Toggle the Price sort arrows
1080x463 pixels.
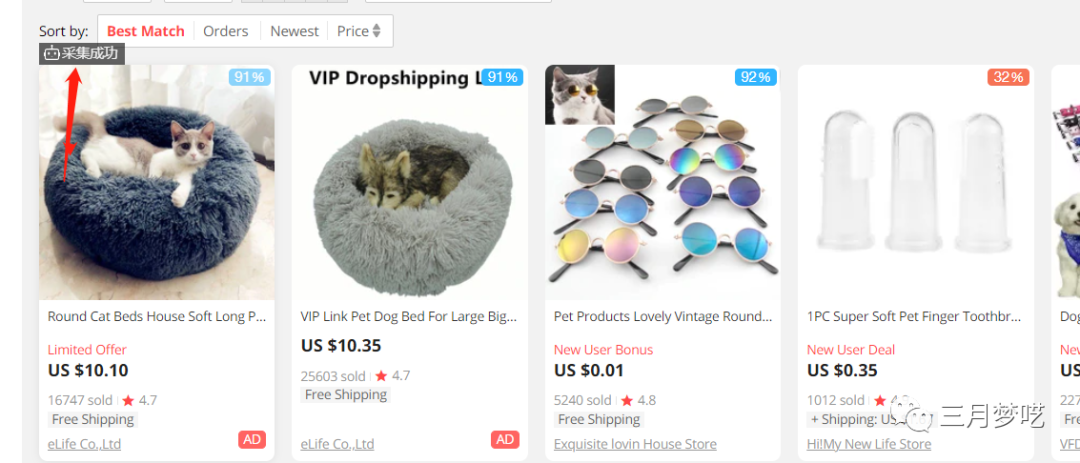tap(376, 31)
